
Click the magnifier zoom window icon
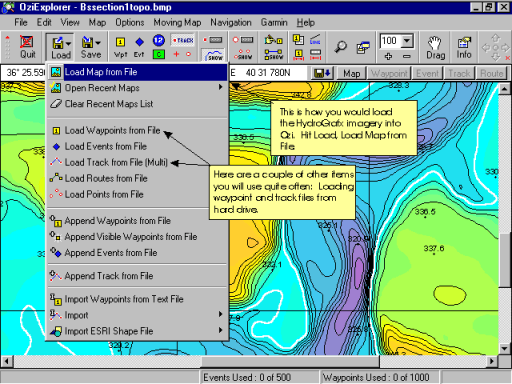point(341,47)
